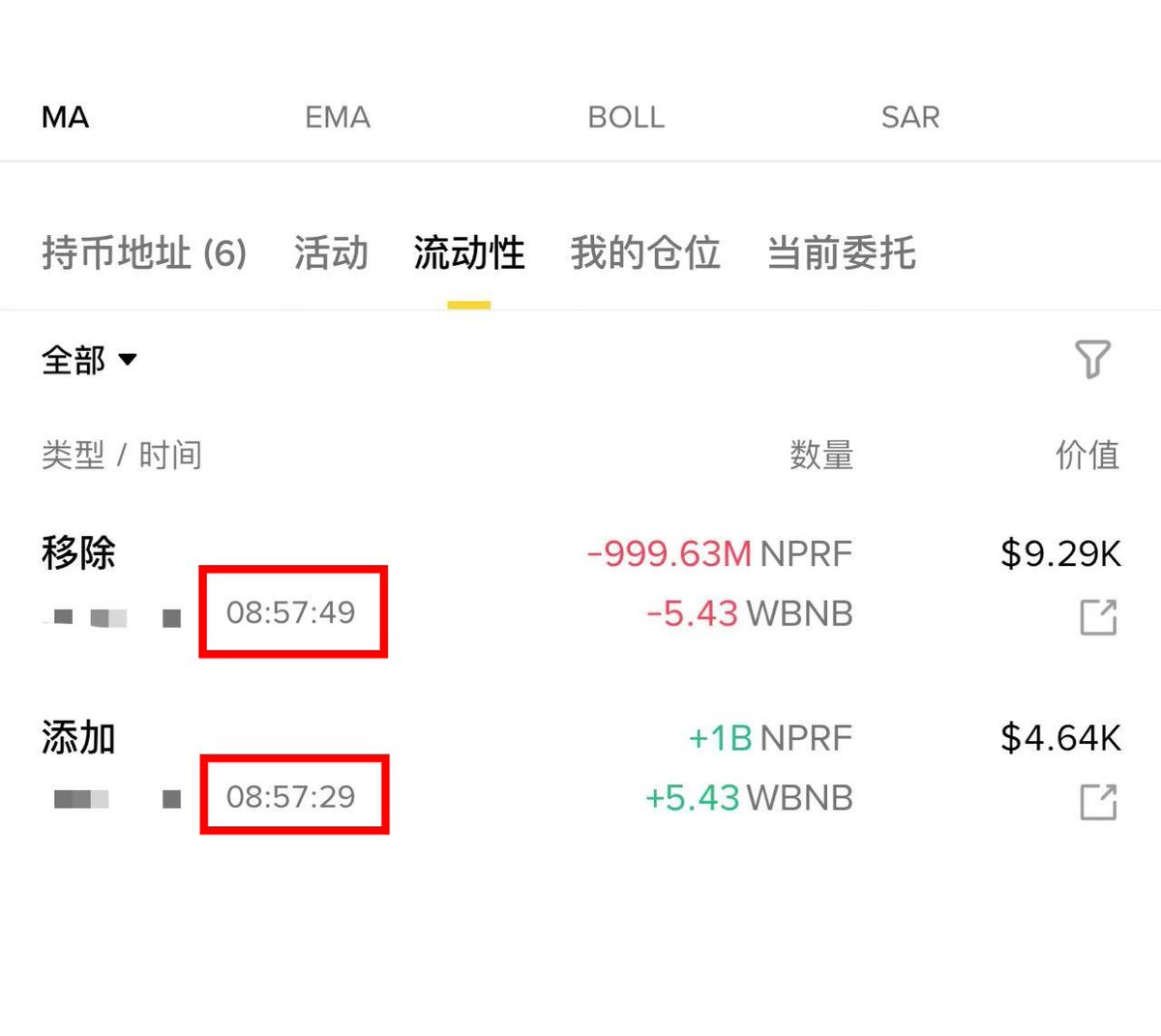Enable the BOLL indicator
Screen dimensions: 1161x1036
(x=625, y=117)
